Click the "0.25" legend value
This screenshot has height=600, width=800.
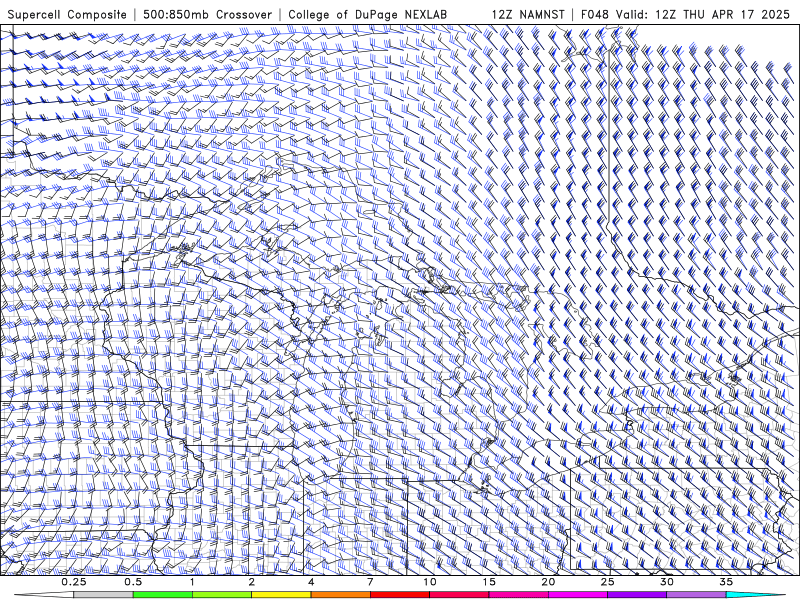pyautogui.click(x=74, y=582)
